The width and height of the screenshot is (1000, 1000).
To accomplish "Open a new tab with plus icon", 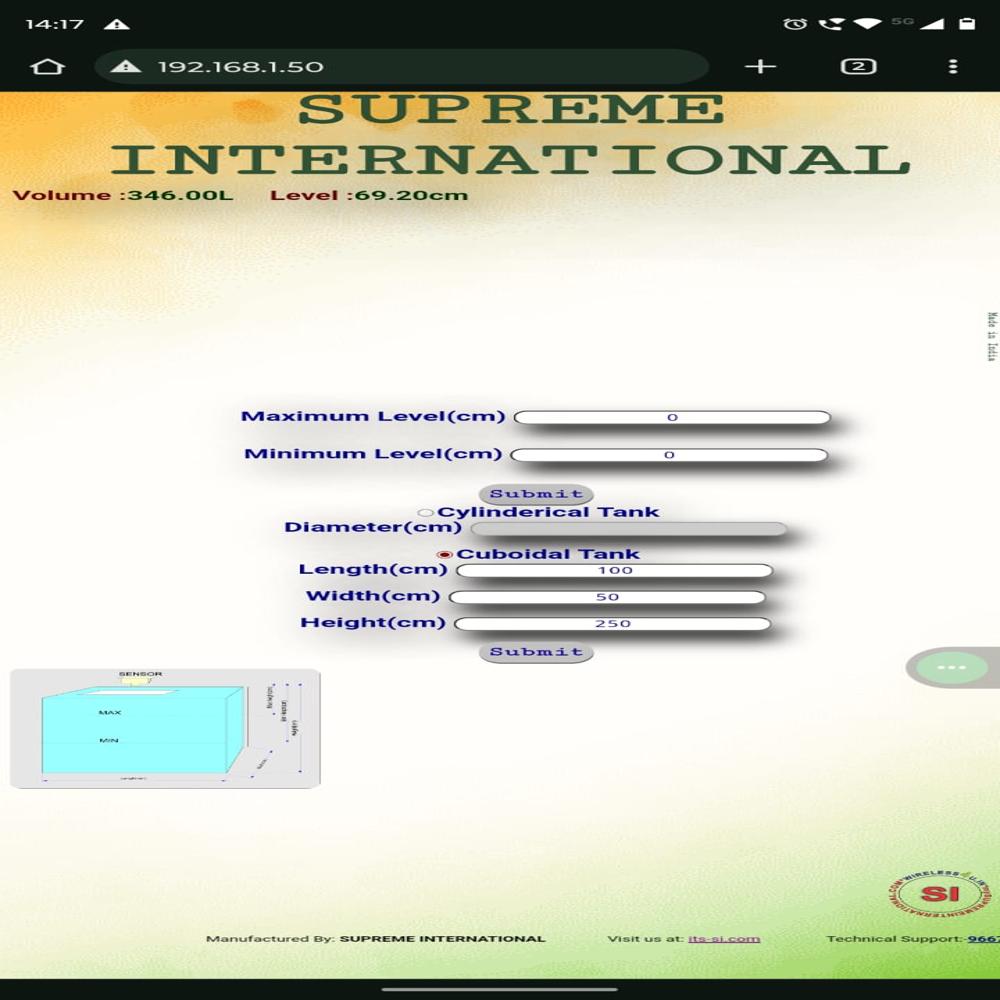I will point(760,67).
